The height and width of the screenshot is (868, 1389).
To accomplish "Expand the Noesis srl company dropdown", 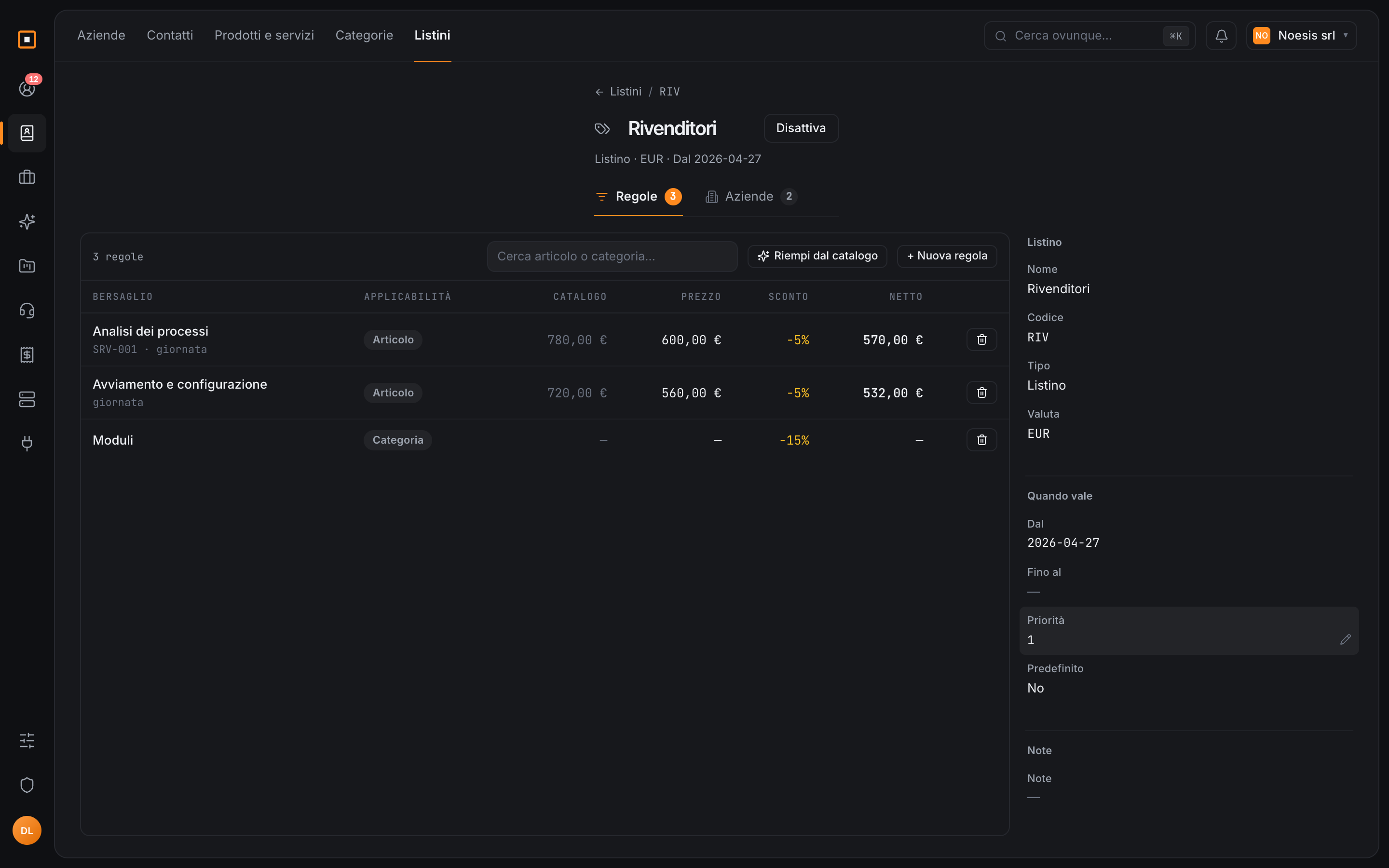I will coord(1301,36).
